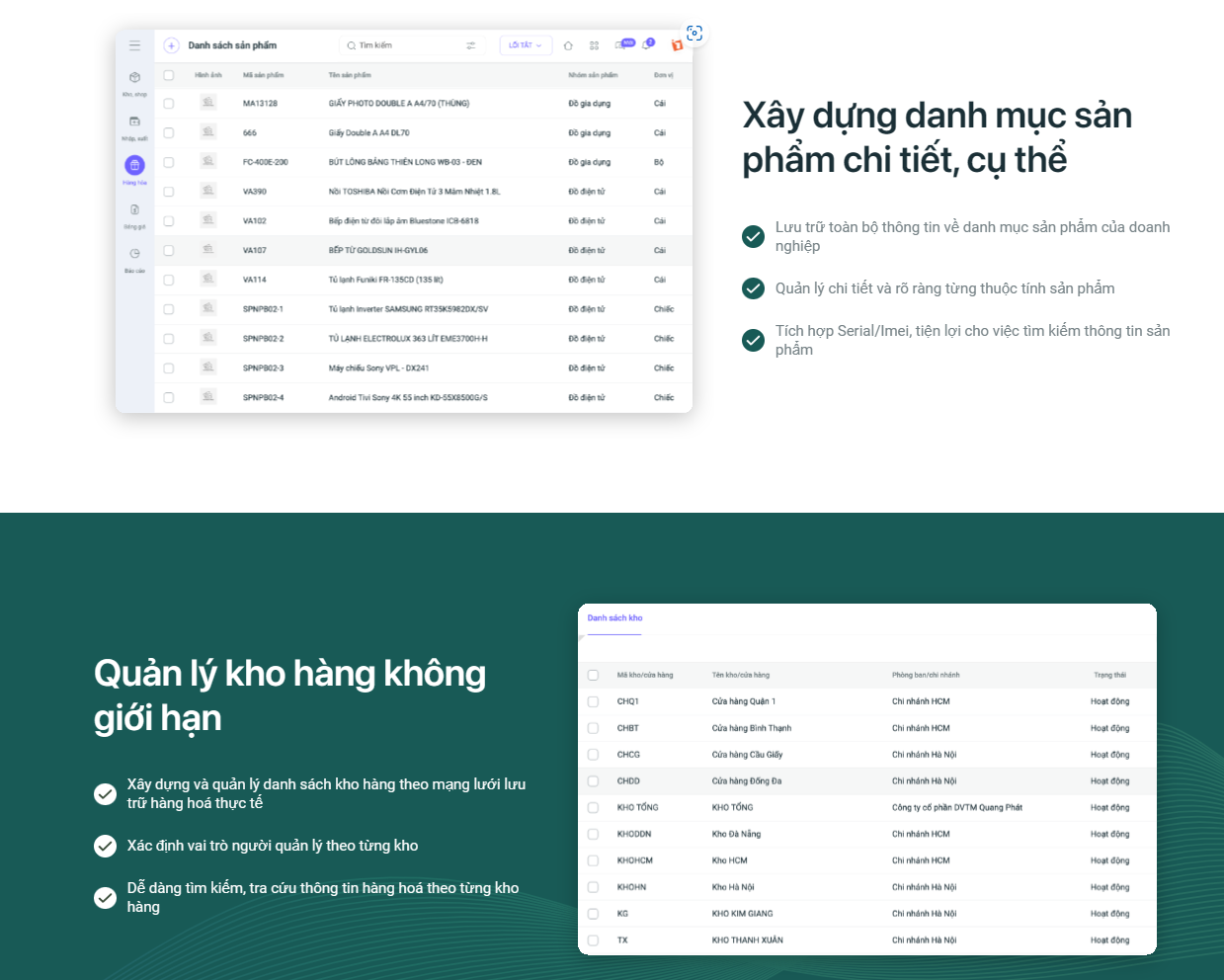Click the product image thumbnail for SPNPB02-1
The image size is (1224, 980).
pos(207,309)
